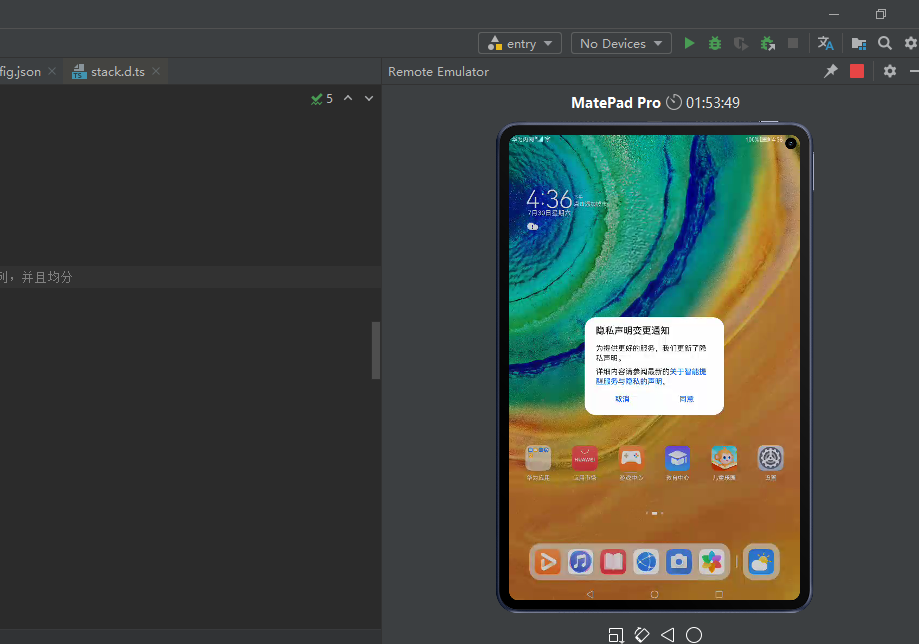The height and width of the screenshot is (644, 919).
Task: Open Search Everywhere with the magnifier icon
Action: click(x=885, y=43)
